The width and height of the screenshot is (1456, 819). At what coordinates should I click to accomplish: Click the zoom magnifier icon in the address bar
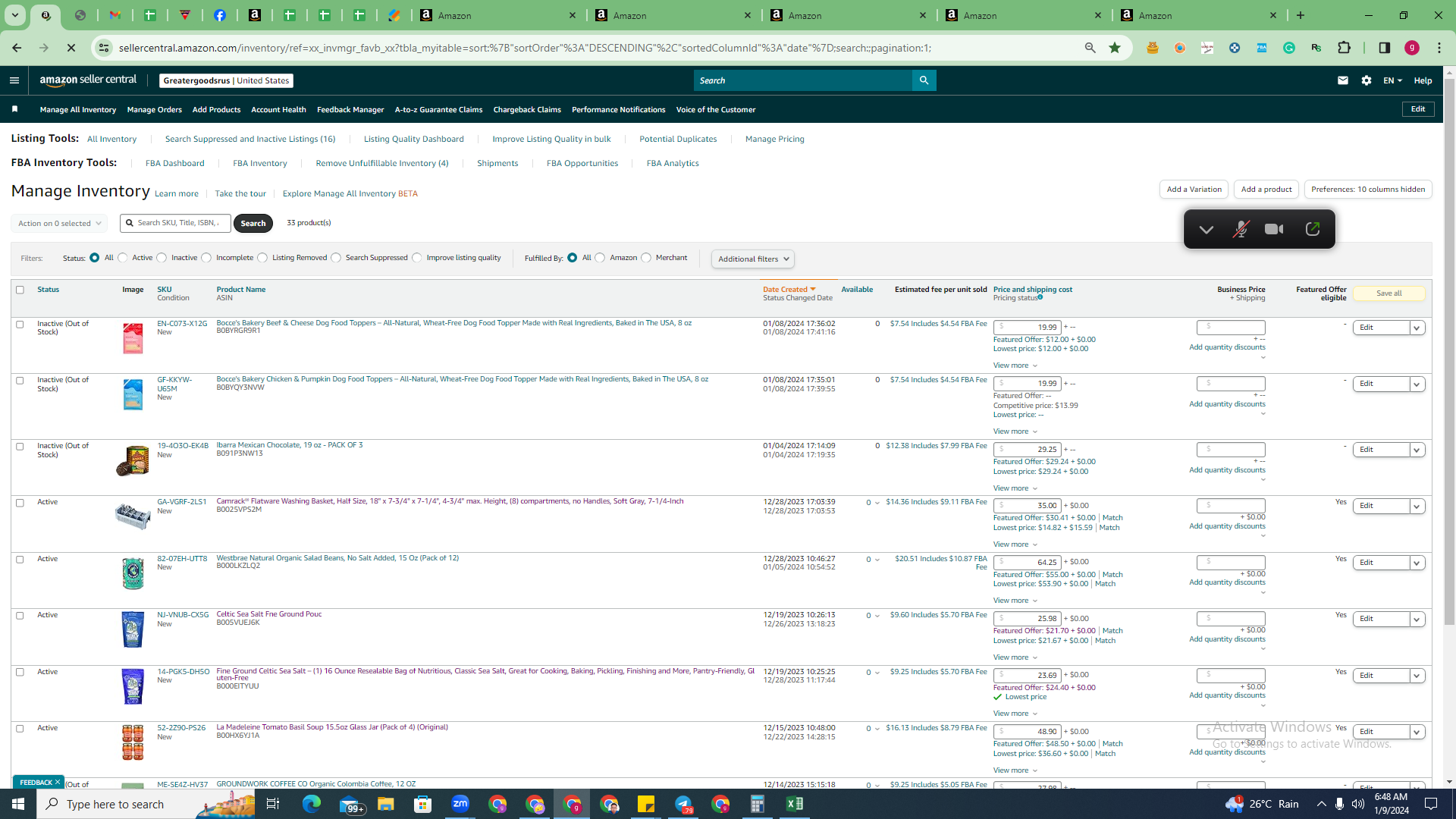[1090, 48]
